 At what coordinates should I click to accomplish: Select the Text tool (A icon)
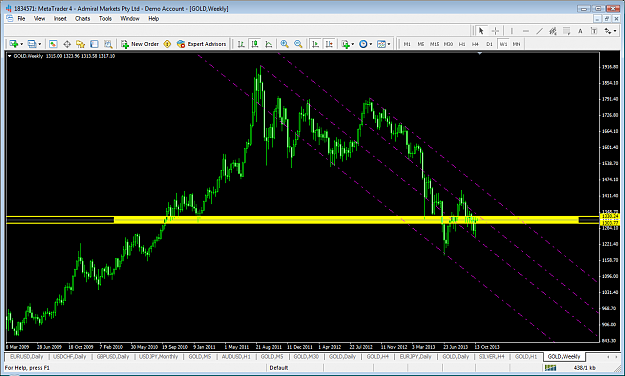tap(580, 31)
